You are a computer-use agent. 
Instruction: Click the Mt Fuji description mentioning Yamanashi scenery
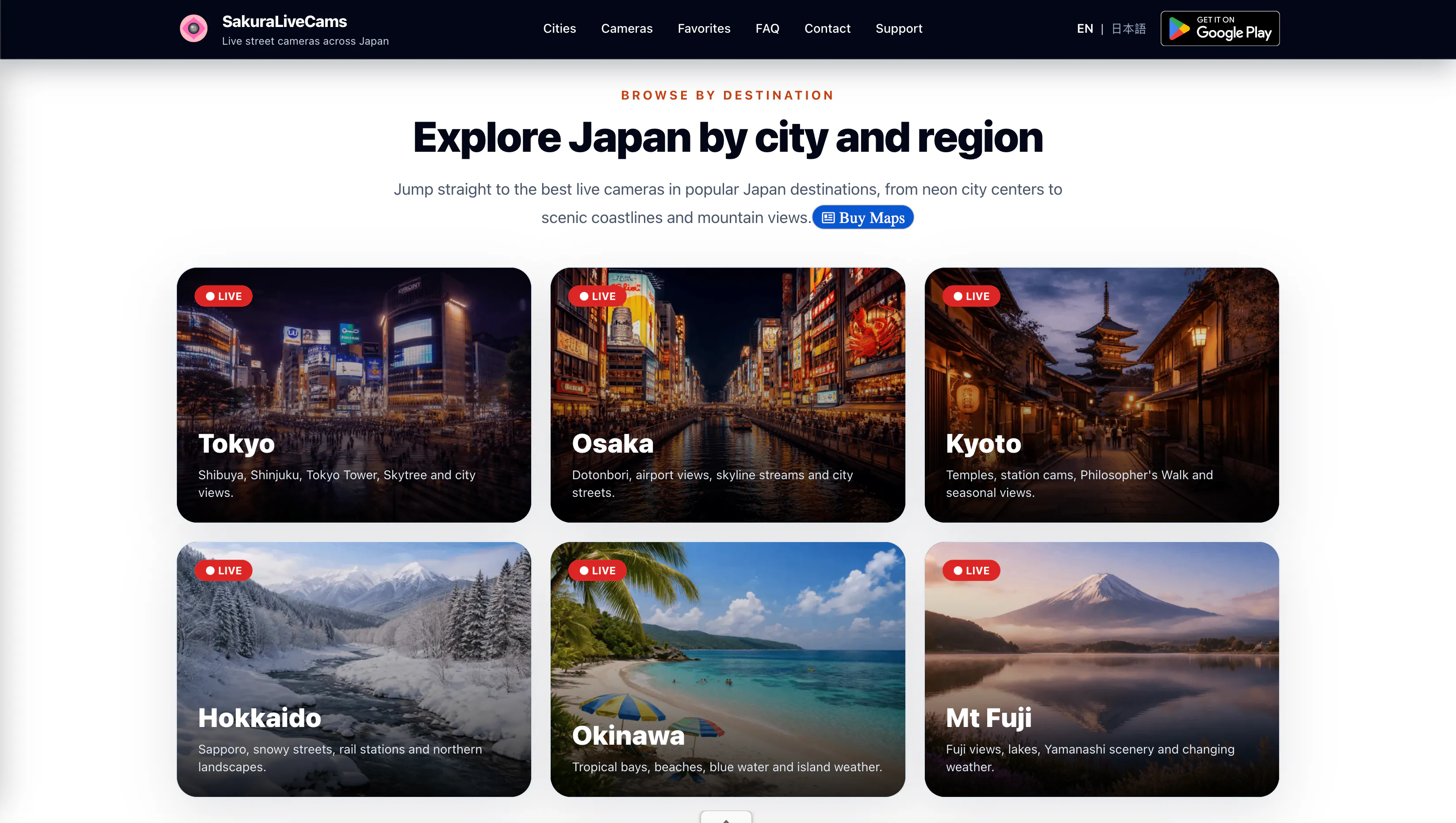1090,758
